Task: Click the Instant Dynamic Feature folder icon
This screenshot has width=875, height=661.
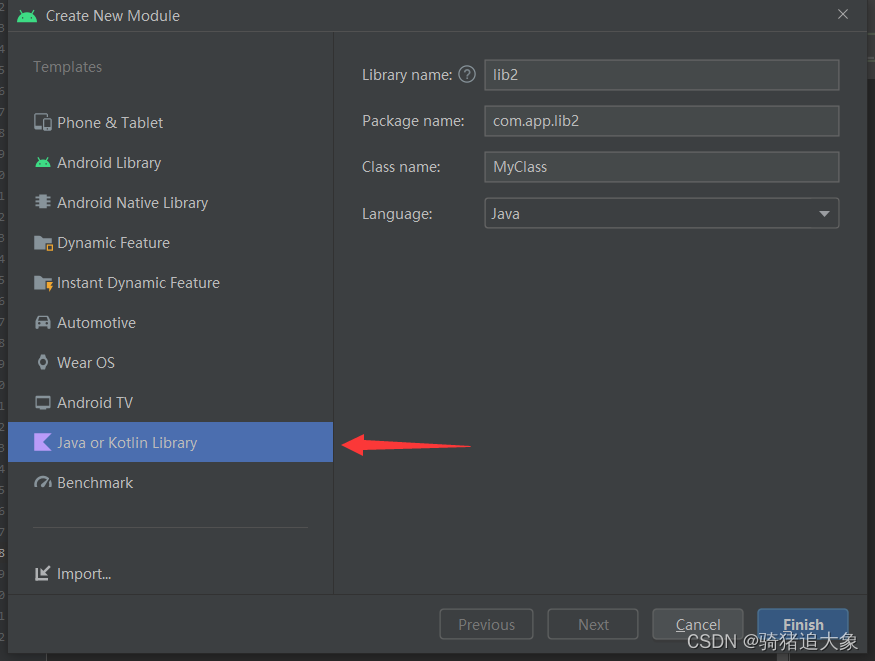Action: (x=44, y=283)
